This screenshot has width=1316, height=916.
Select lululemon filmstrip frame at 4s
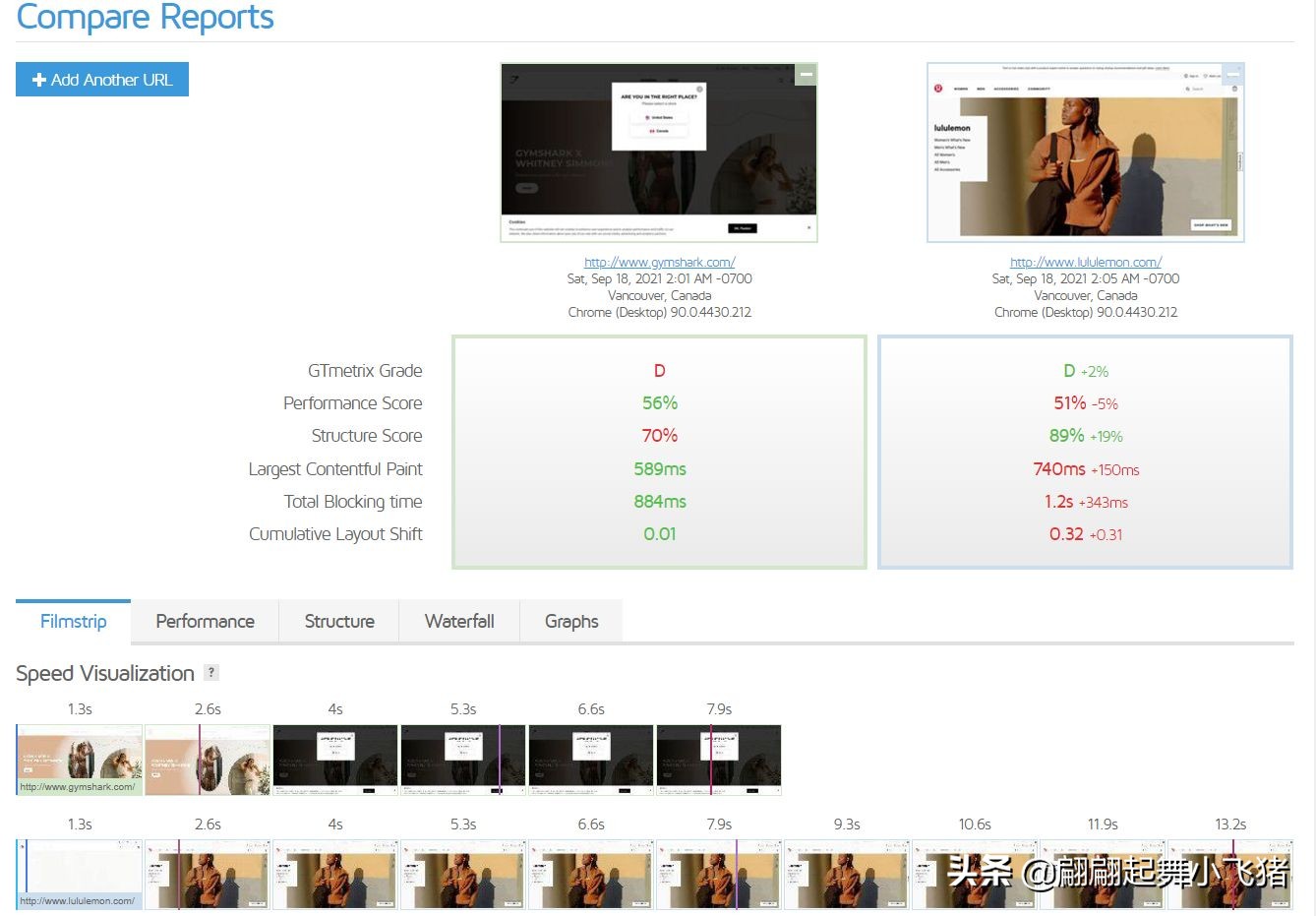(x=335, y=874)
